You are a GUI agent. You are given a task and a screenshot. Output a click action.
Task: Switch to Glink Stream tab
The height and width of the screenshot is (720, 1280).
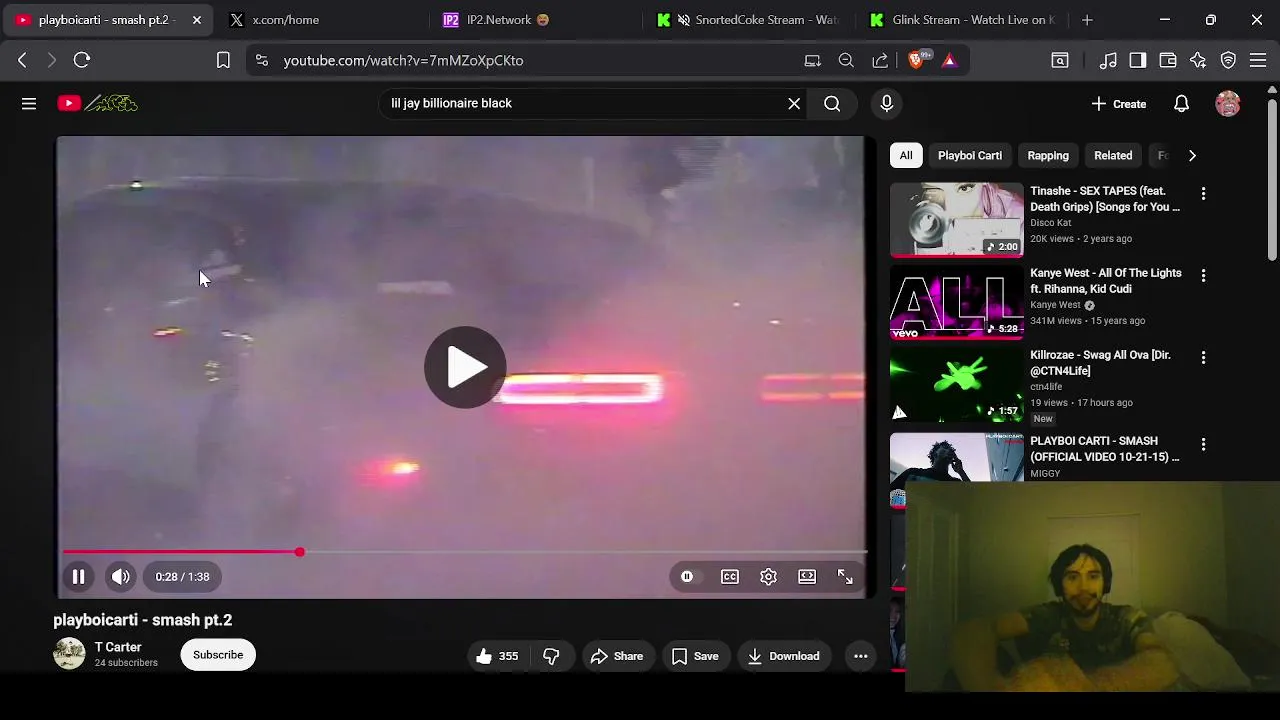pos(962,20)
